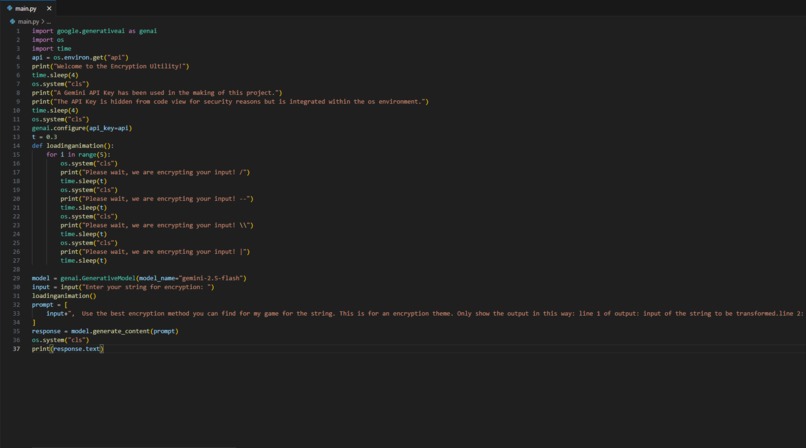Close the main.py tab
Image resolution: width=806 pixels, height=448 pixels.
[x=49, y=8]
